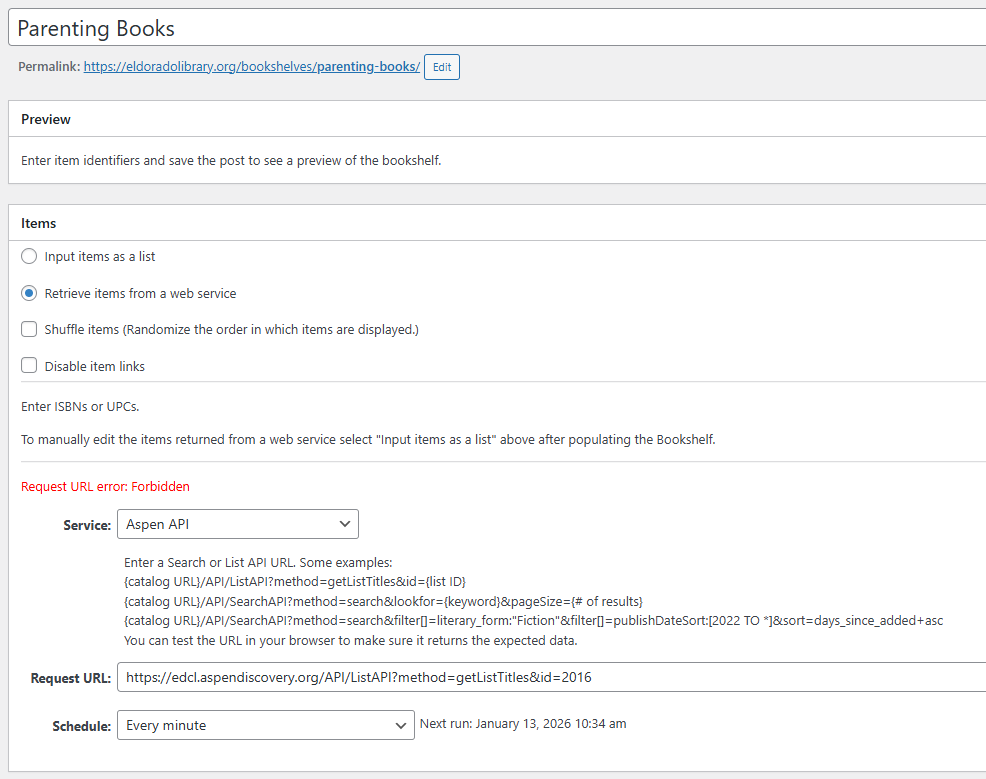Enable the Shuffle items checkbox
This screenshot has width=986, height=779.
(x=29, y=330)
